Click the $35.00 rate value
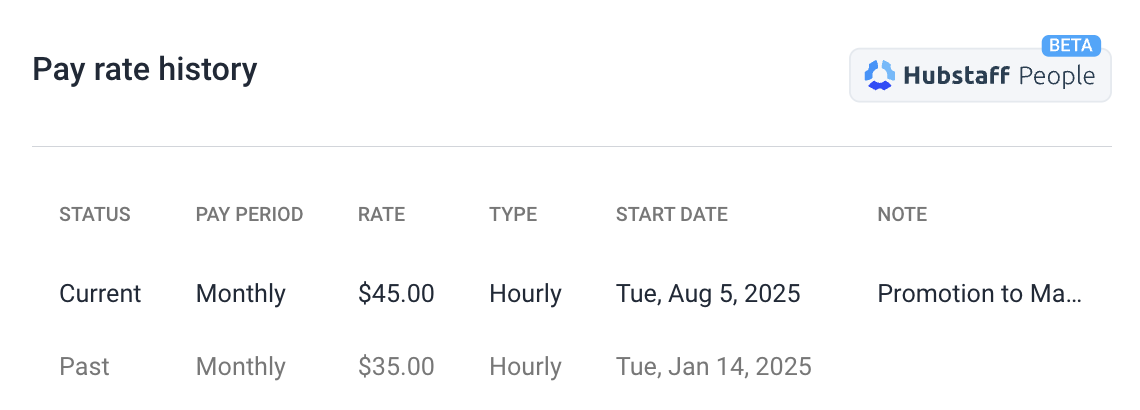The height and width of the screenshot is (410, 1140). (396, 366)
